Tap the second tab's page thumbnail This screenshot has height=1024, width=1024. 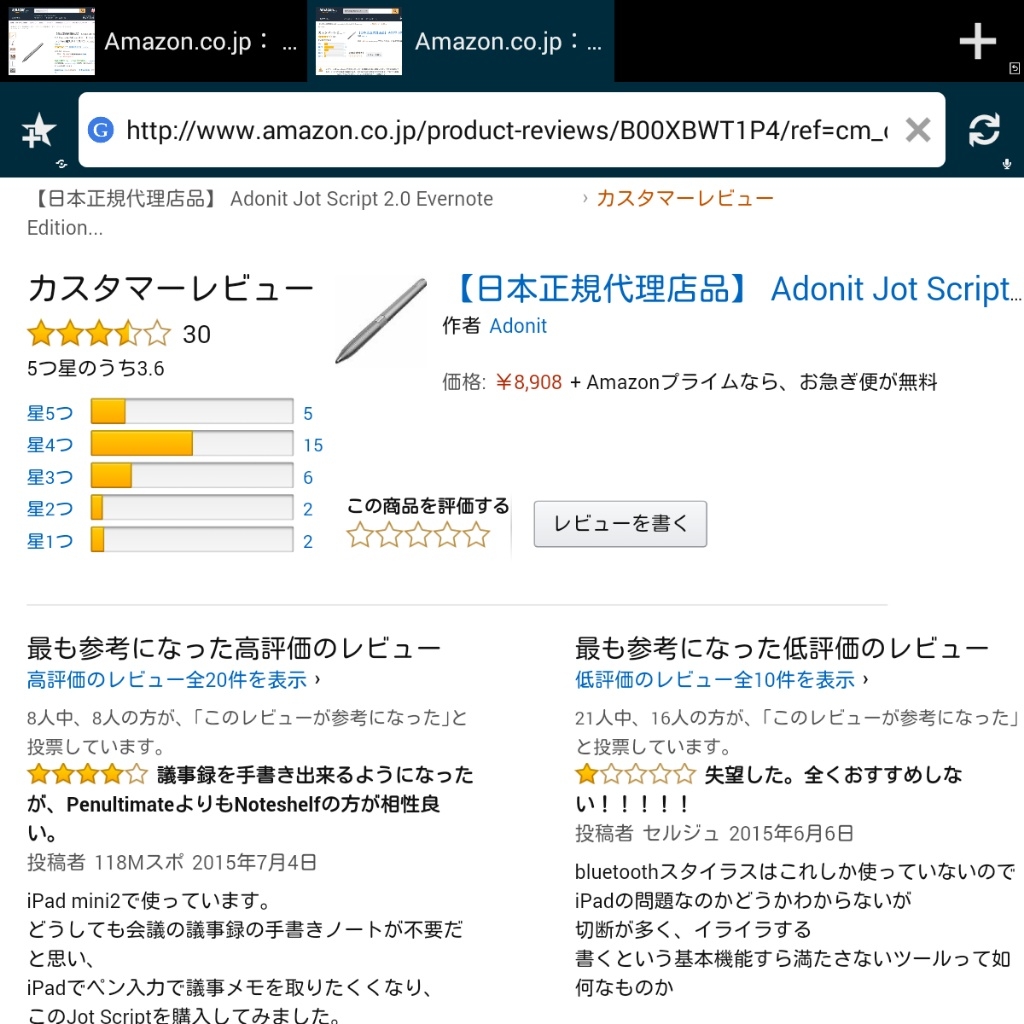359,41
